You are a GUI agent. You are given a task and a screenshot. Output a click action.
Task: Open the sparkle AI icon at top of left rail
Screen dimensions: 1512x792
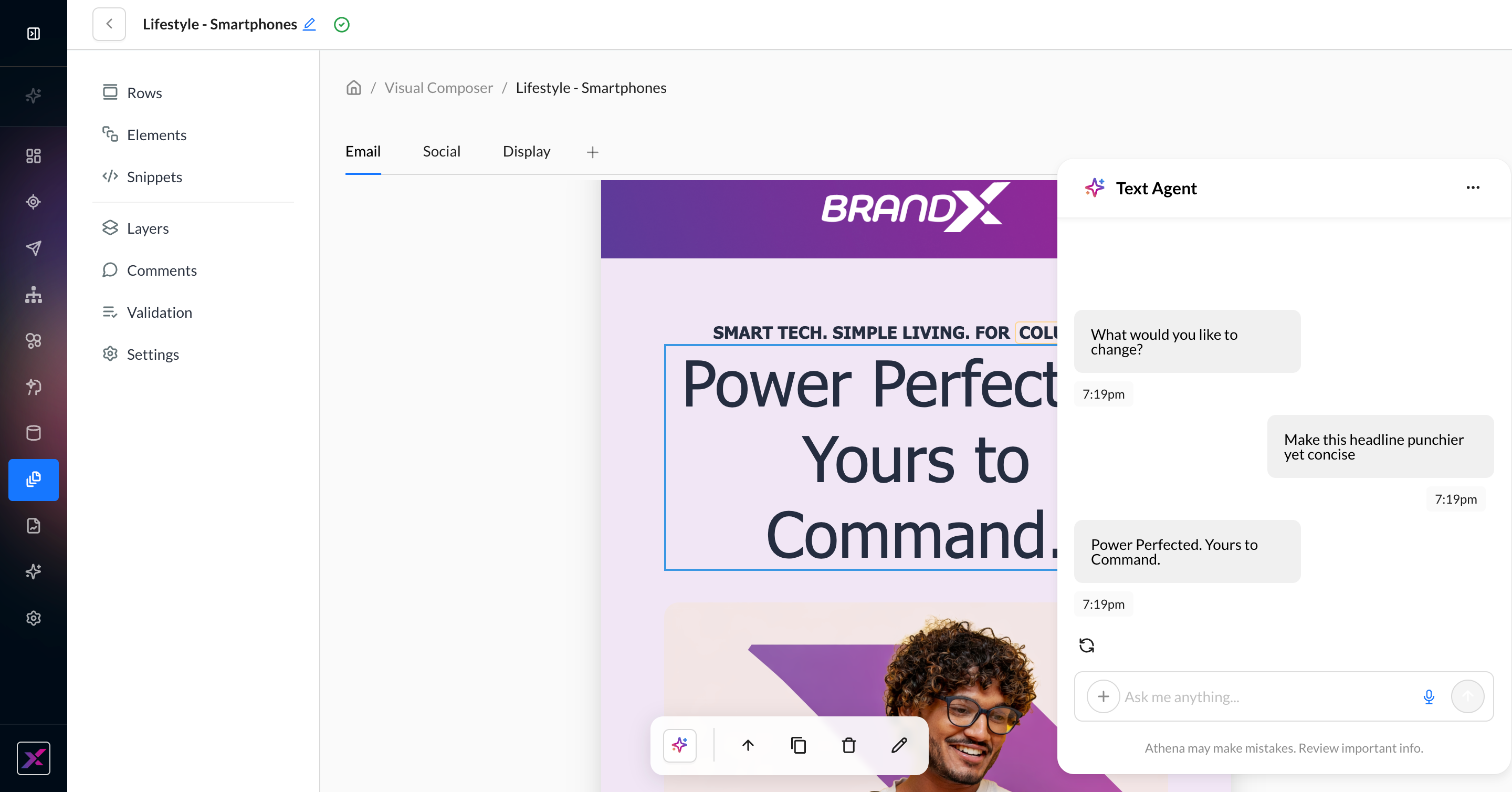[x=34, y=95]
